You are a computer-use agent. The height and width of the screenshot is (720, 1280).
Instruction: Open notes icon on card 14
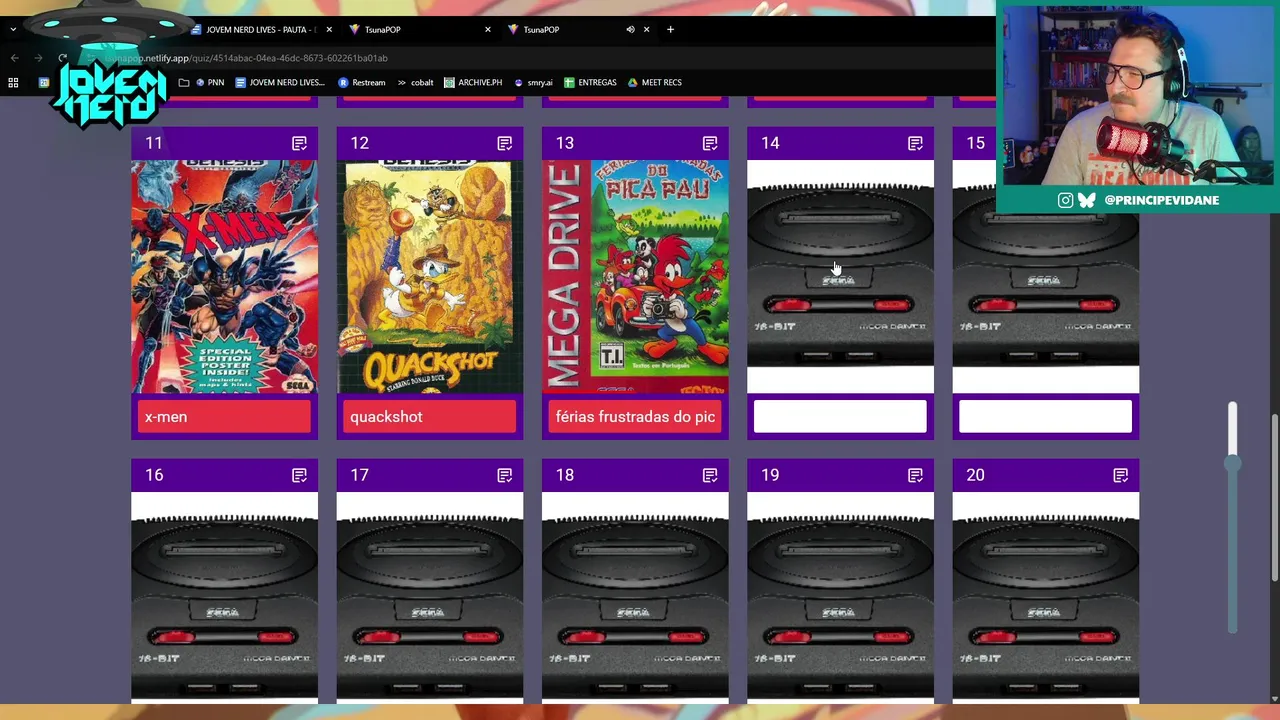pyautogui.click(x=915, y=144)
